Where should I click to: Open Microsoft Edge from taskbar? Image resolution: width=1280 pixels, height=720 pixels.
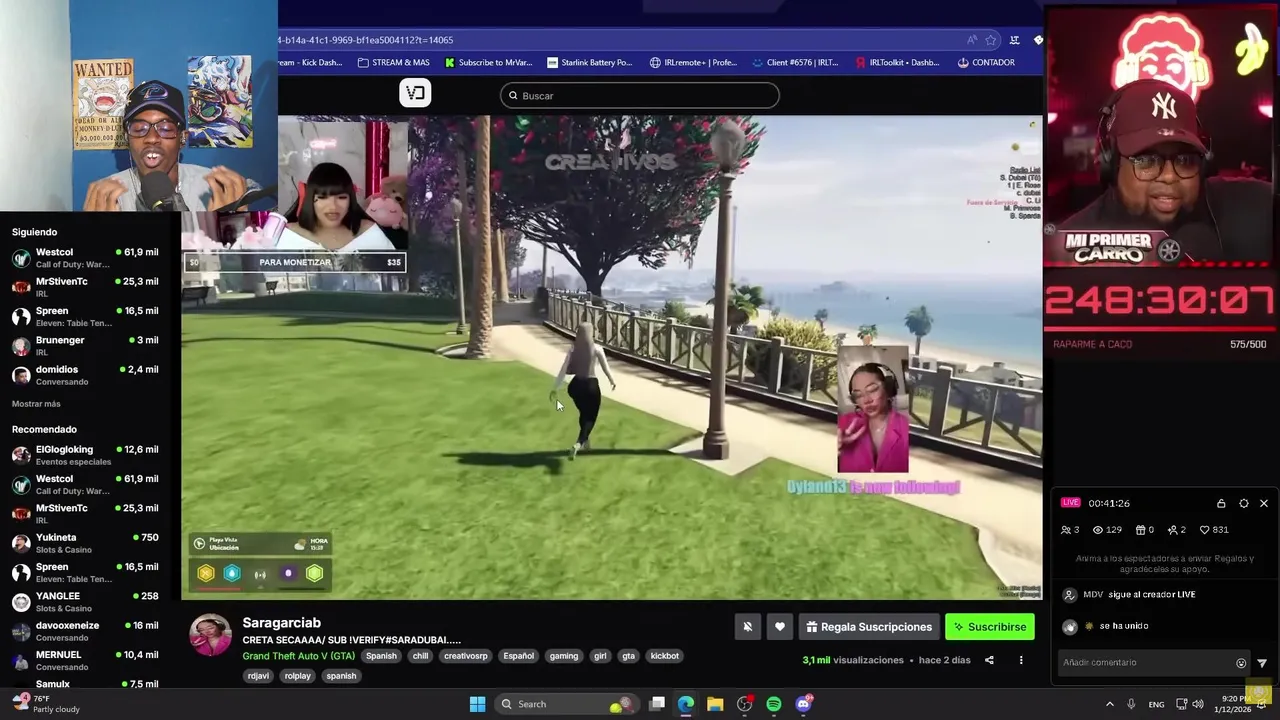[x=686, y=704]
